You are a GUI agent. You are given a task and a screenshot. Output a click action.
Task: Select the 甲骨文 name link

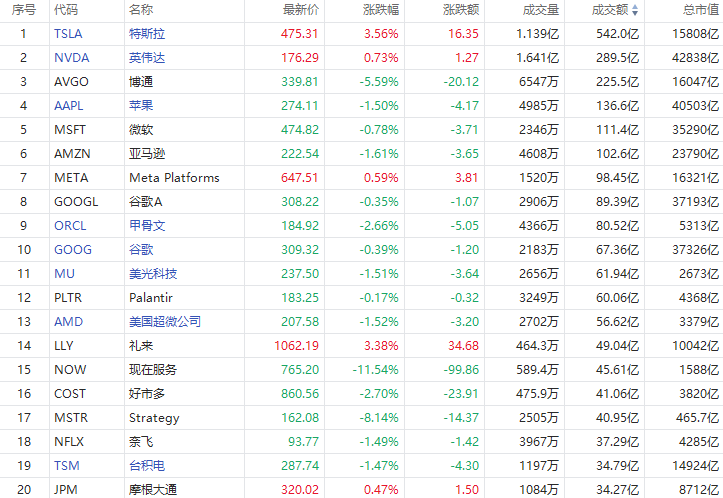pyautogui.click(x=147, y=225)
